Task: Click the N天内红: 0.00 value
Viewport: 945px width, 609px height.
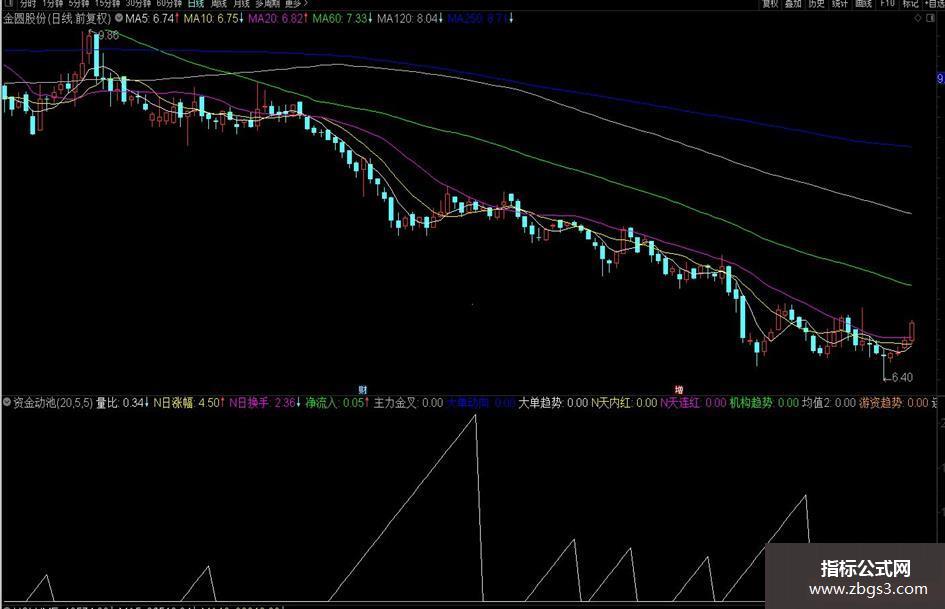Action: pos(624,402)
